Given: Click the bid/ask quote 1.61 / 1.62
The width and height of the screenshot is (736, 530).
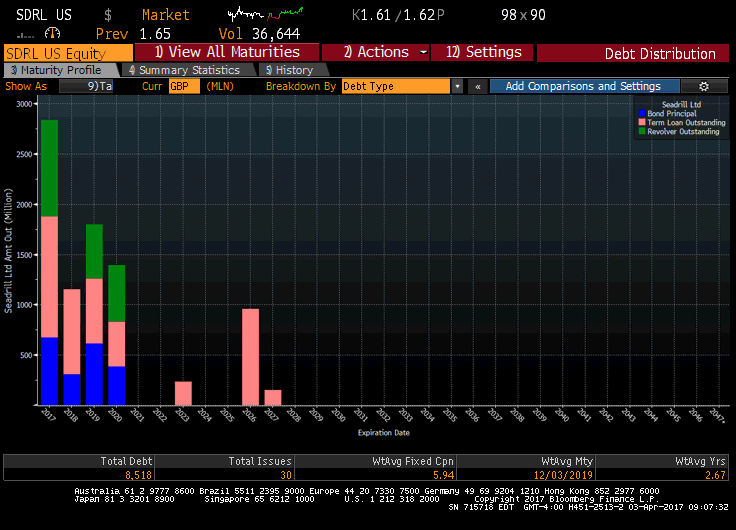Looking at the screenshot, I should (x=398, y=15).
